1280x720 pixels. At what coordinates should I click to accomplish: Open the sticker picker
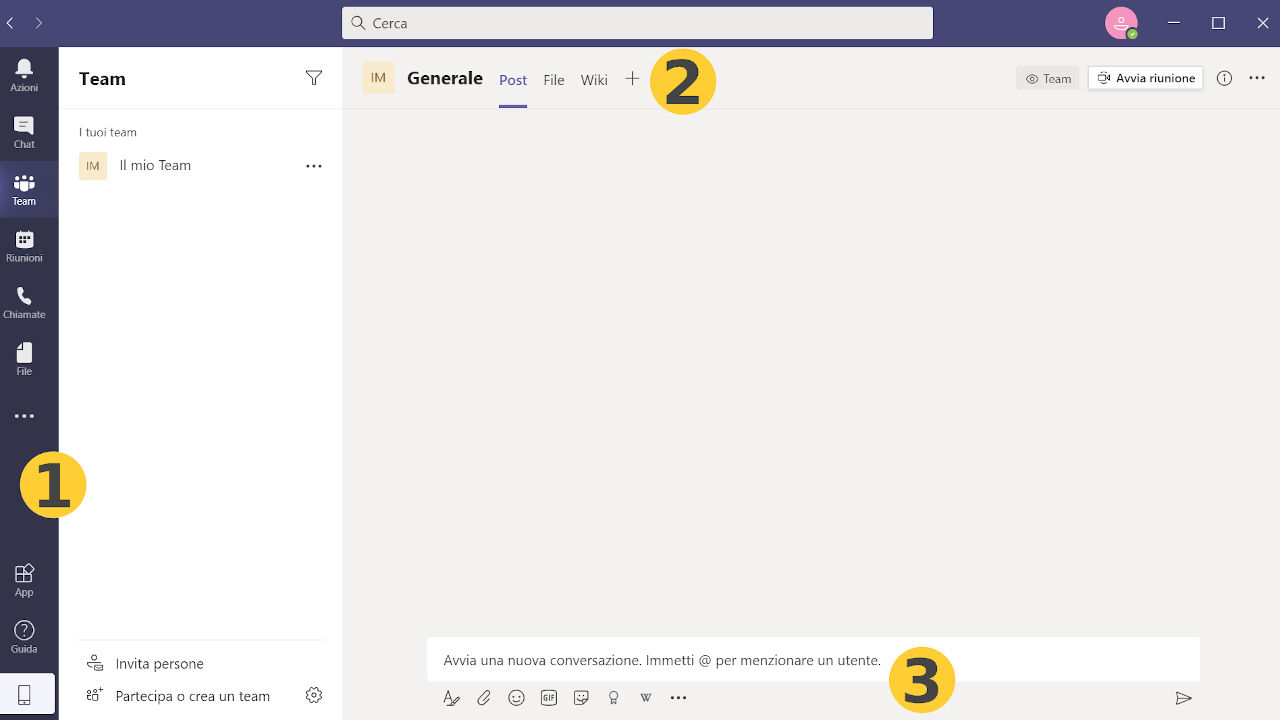[x=581, y=698]
